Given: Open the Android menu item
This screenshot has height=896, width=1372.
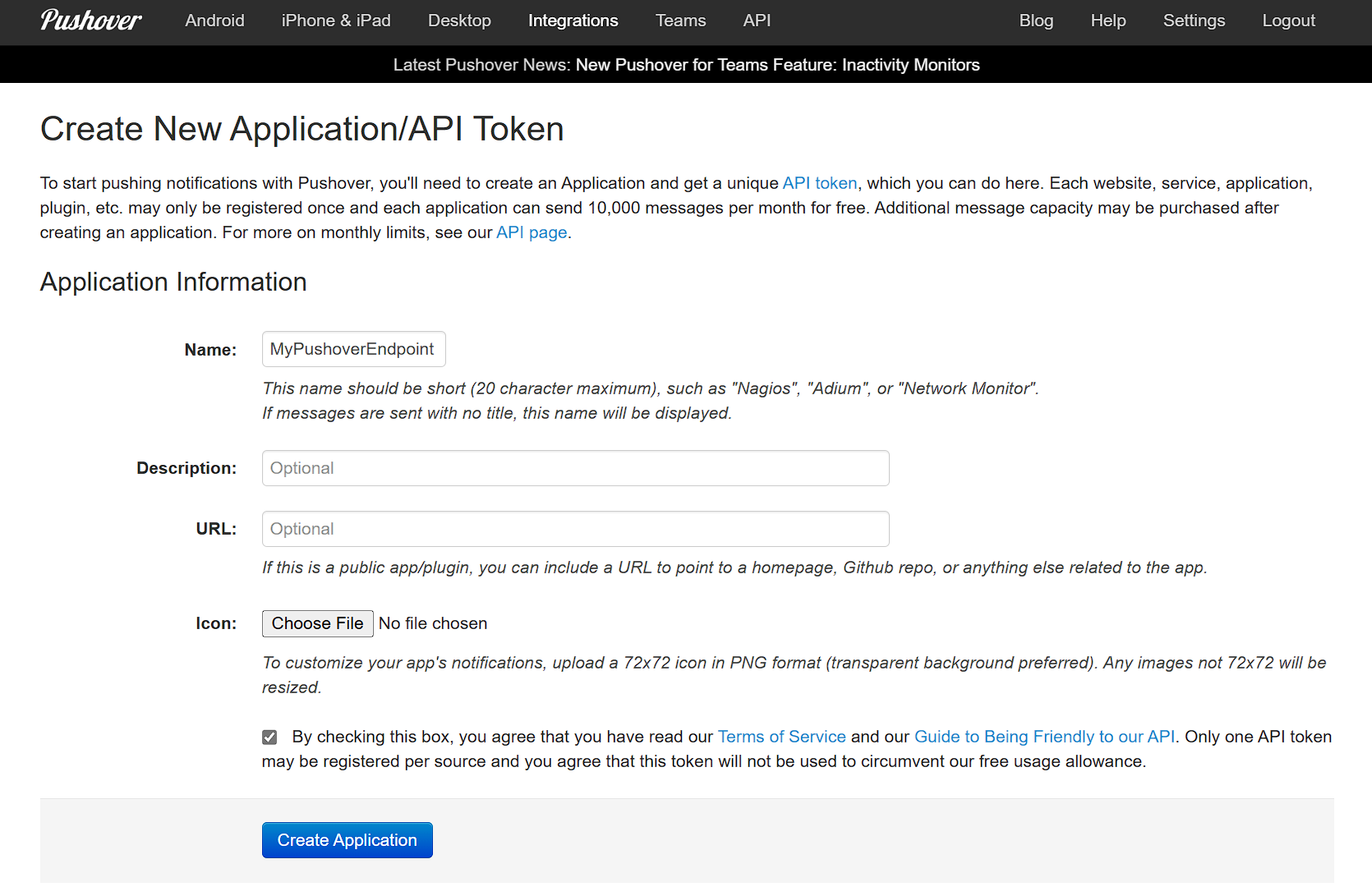Looking at the screenshot, I should (x=214, y=21).
